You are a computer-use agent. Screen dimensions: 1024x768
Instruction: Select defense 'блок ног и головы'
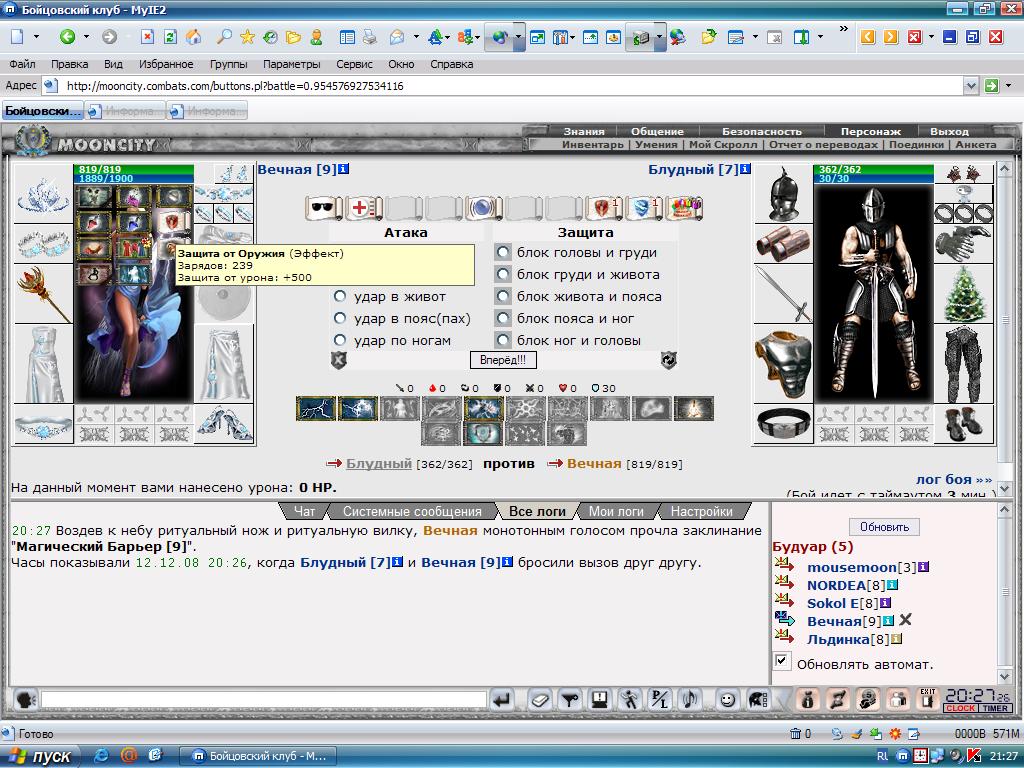pyautogui.click(x=502, y=340)
